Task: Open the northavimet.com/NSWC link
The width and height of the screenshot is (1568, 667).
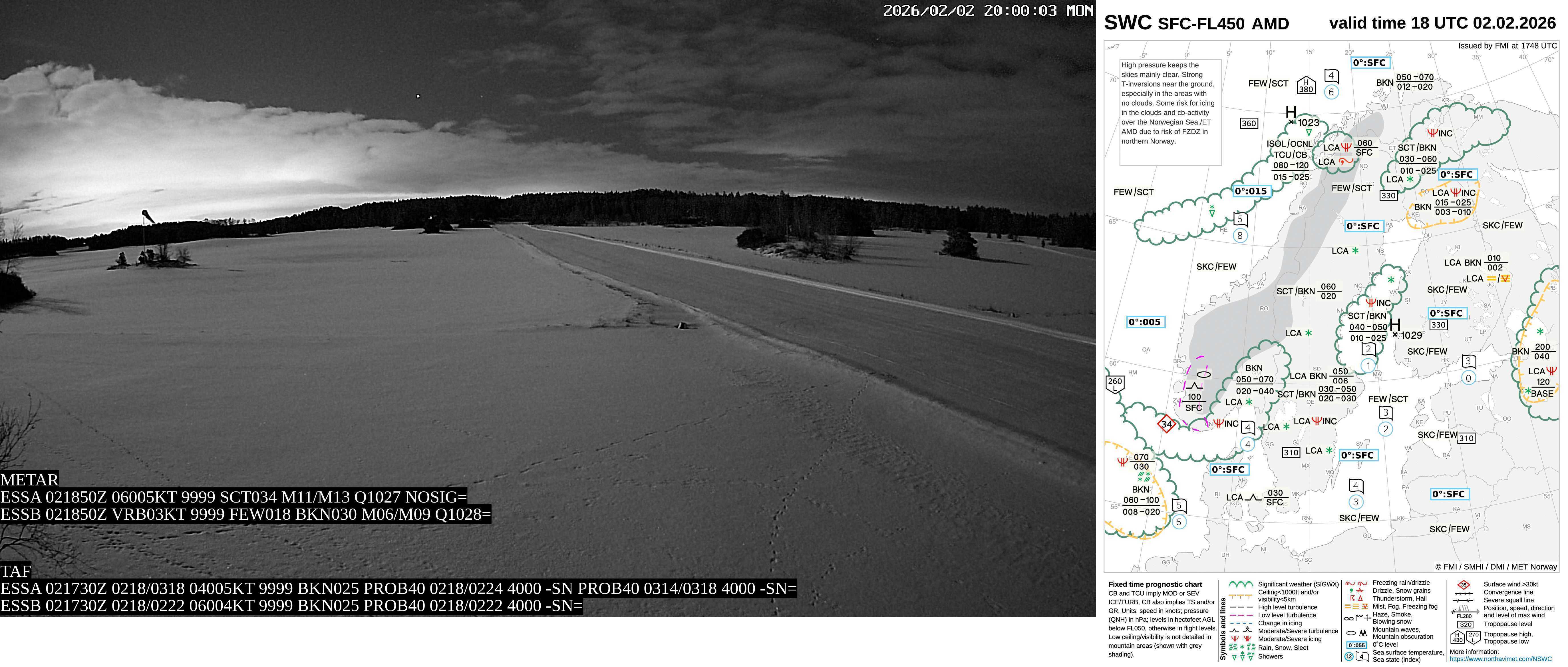Action: [x=1500, y=659]
